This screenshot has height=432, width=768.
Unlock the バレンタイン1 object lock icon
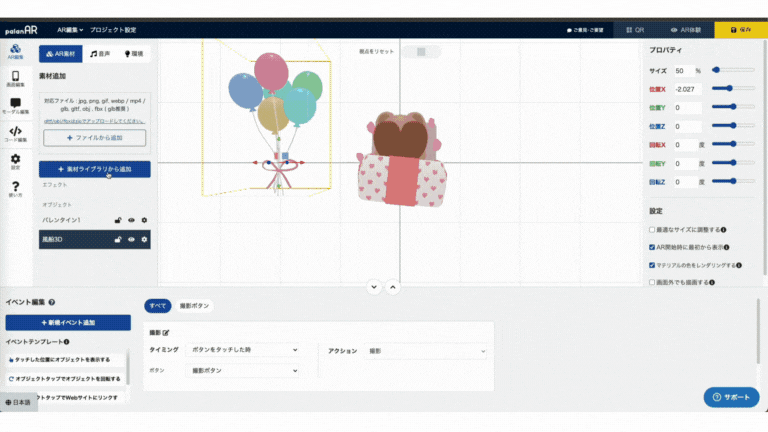[118, 220]
